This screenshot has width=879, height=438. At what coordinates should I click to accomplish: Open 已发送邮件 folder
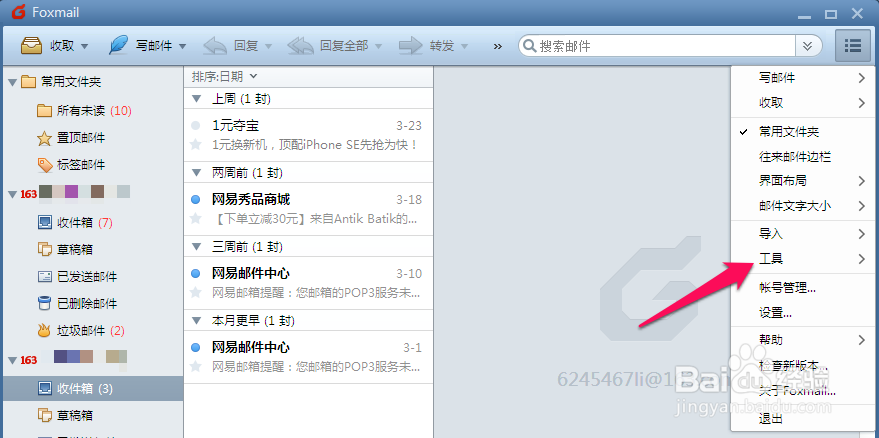pyautogui.click(x=77, y=276)
